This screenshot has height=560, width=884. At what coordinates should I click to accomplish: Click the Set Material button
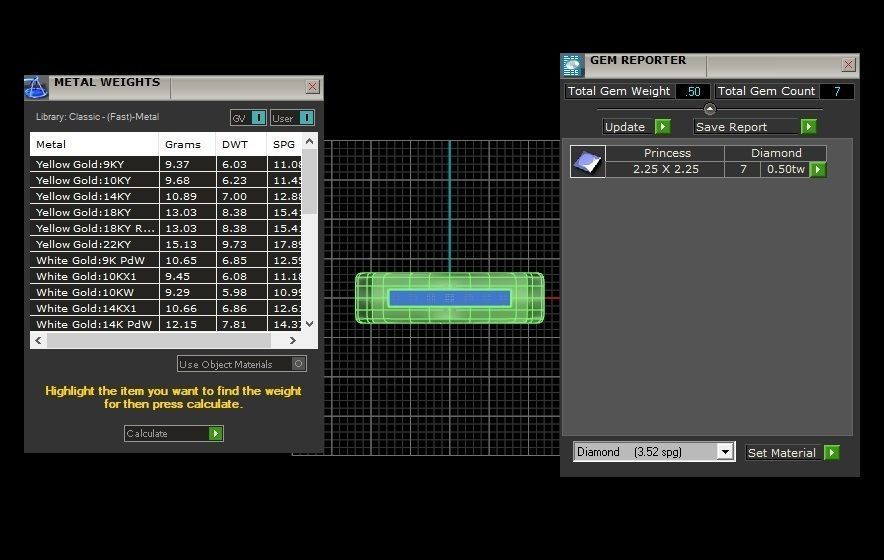[x=793, y=452]
